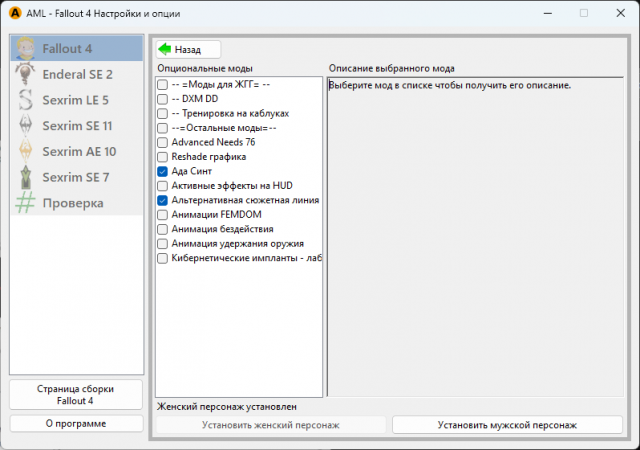Enable Активные эффекты на HUD checkbox
The image size is (640, 450).
pos(163,186)
